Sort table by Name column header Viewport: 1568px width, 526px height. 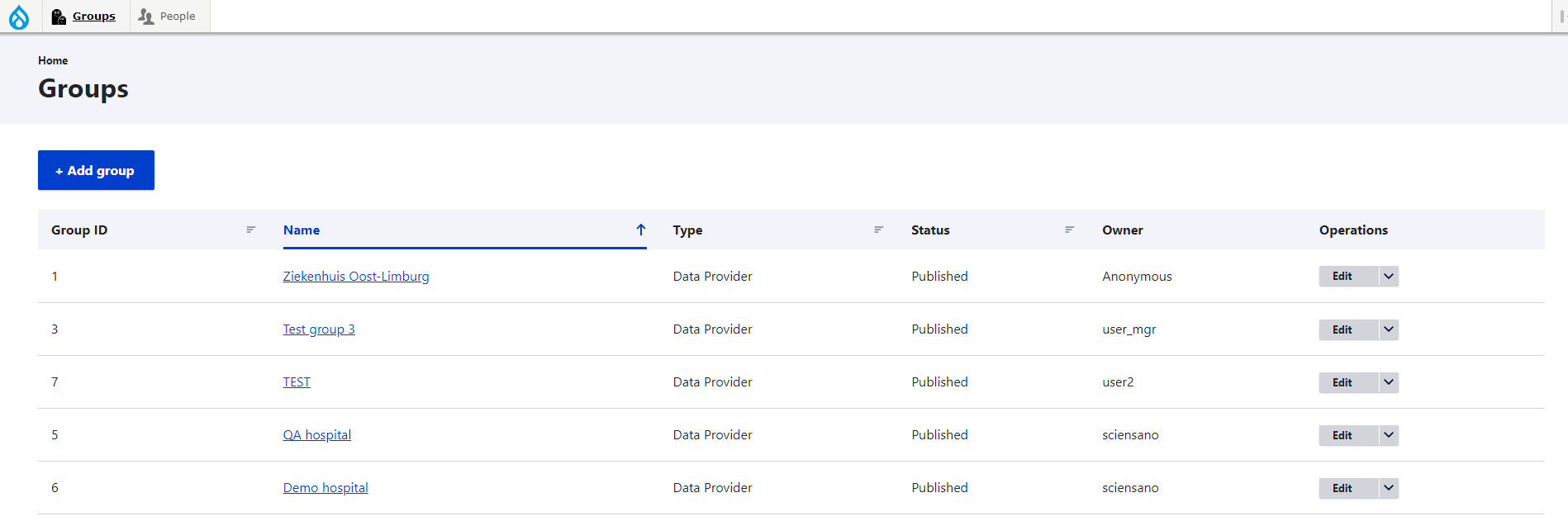click(302, 230)
